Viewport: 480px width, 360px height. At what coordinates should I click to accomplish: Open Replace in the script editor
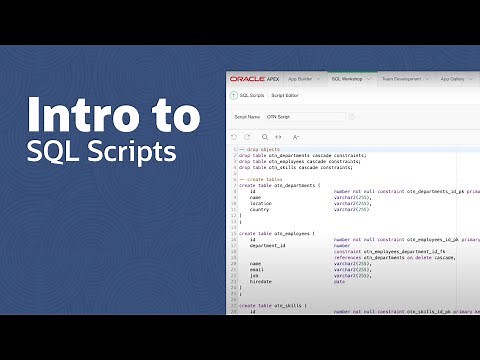point(278,137)
